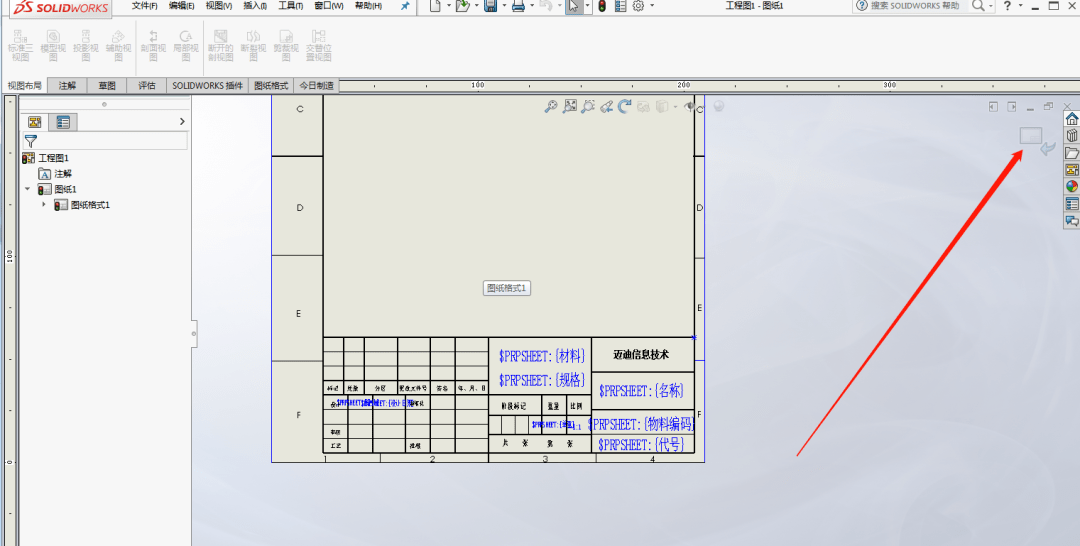Switch to the 注解 tab

pyautogui.click(x=67, y=86)
